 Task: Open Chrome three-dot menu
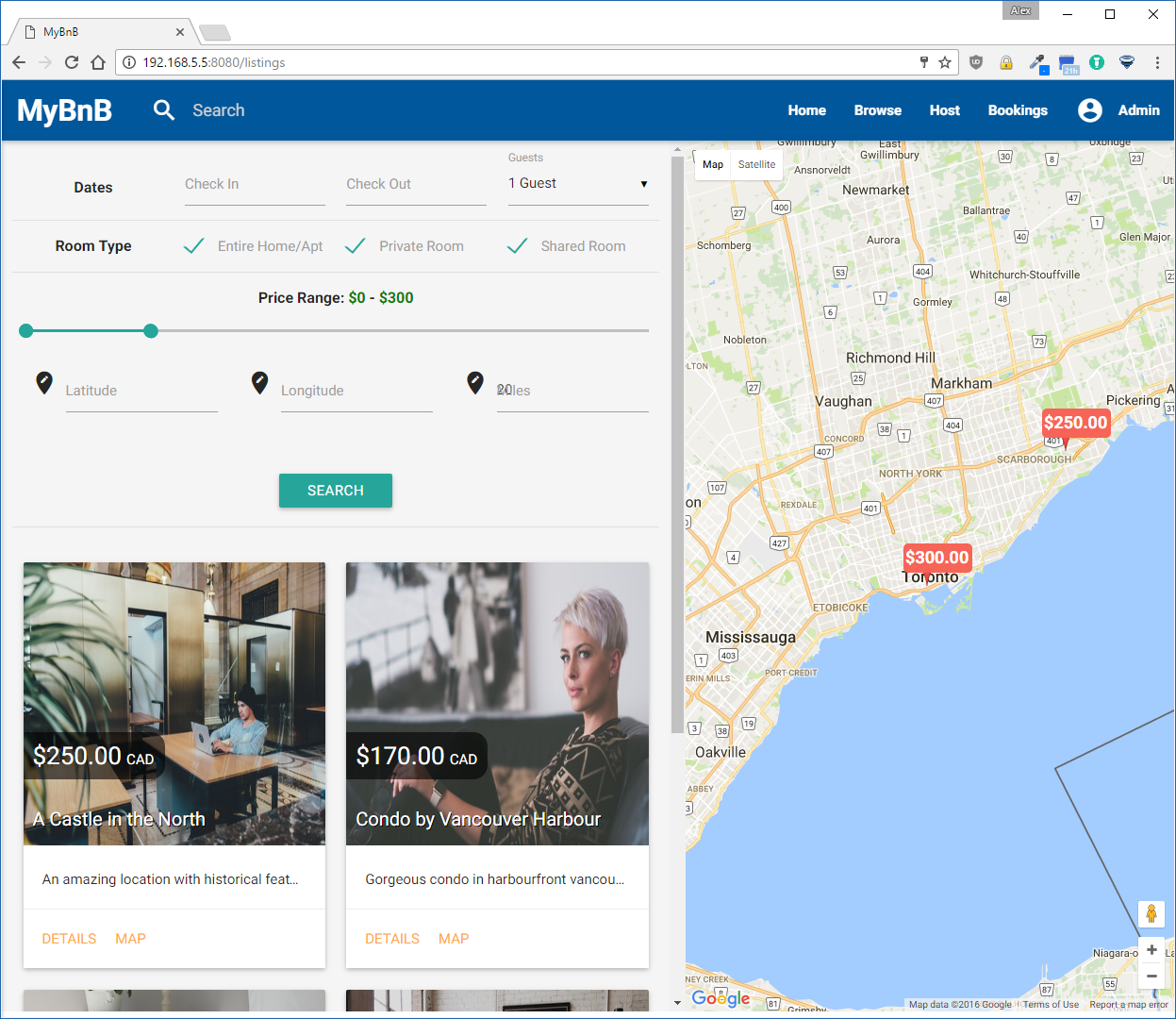coord(1157,62)
